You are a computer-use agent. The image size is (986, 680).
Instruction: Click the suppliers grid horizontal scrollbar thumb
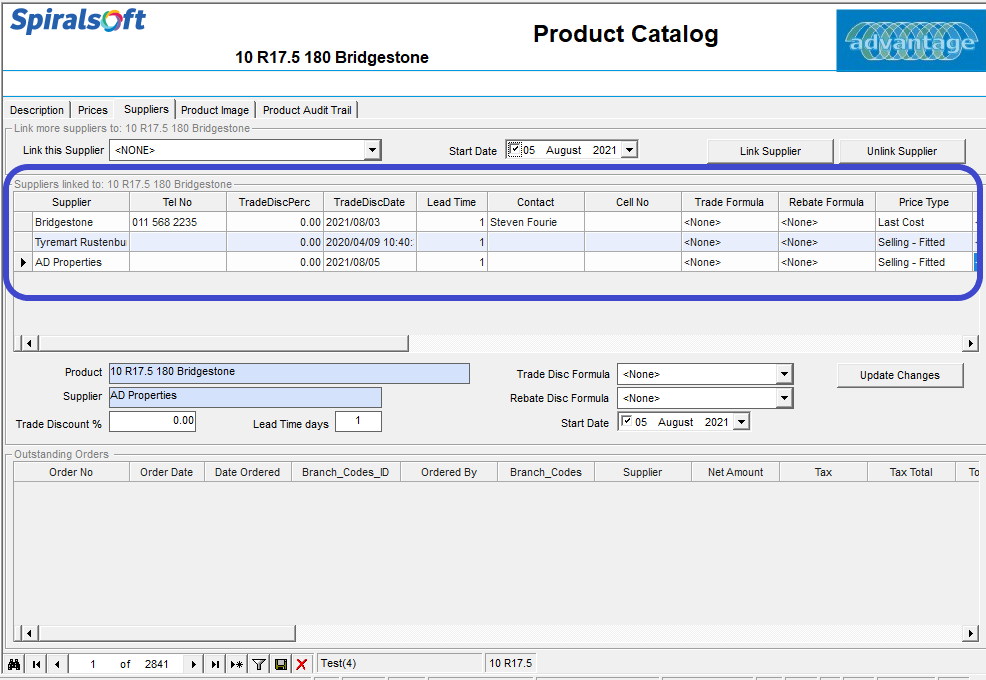pyautogui.click(x=223, y=343)
